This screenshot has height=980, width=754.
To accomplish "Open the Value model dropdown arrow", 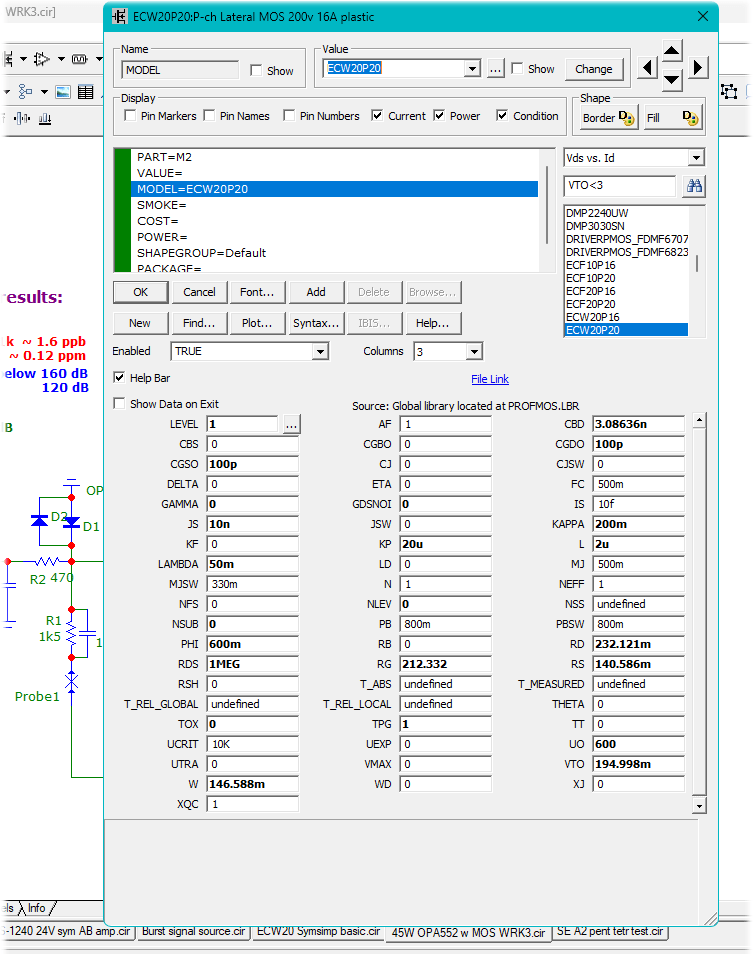I will 472,69.
